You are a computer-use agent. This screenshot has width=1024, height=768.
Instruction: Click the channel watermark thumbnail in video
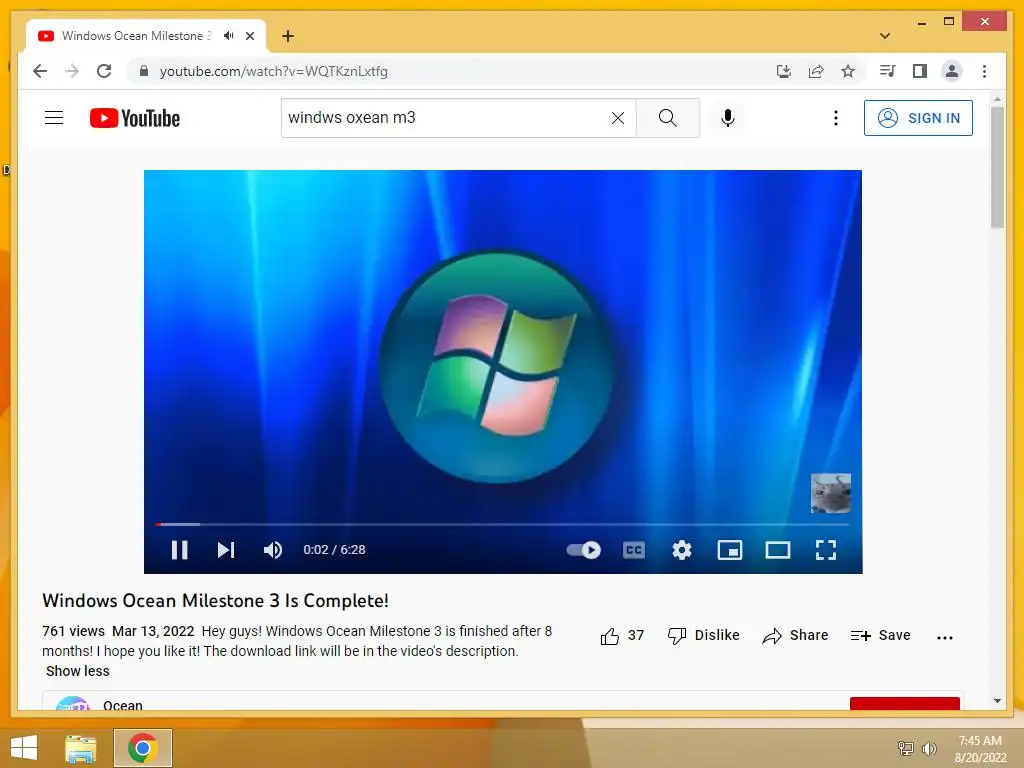coord(831,492)
